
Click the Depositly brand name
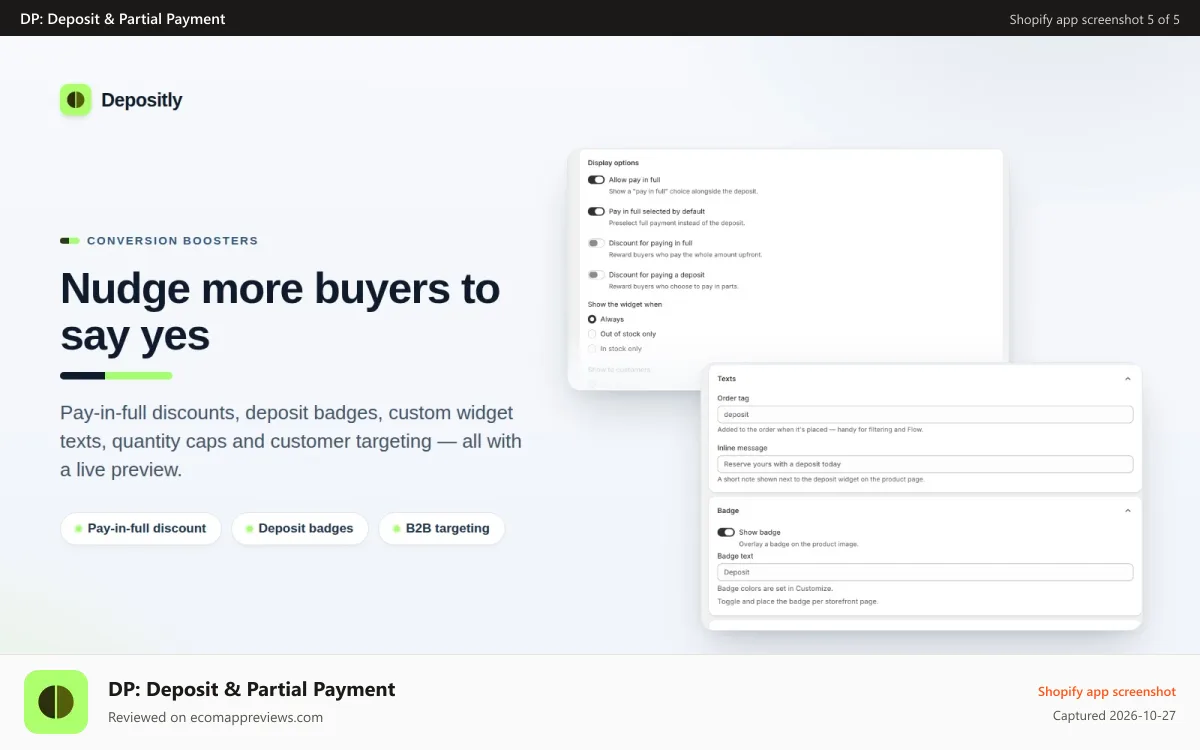point(142,100)
